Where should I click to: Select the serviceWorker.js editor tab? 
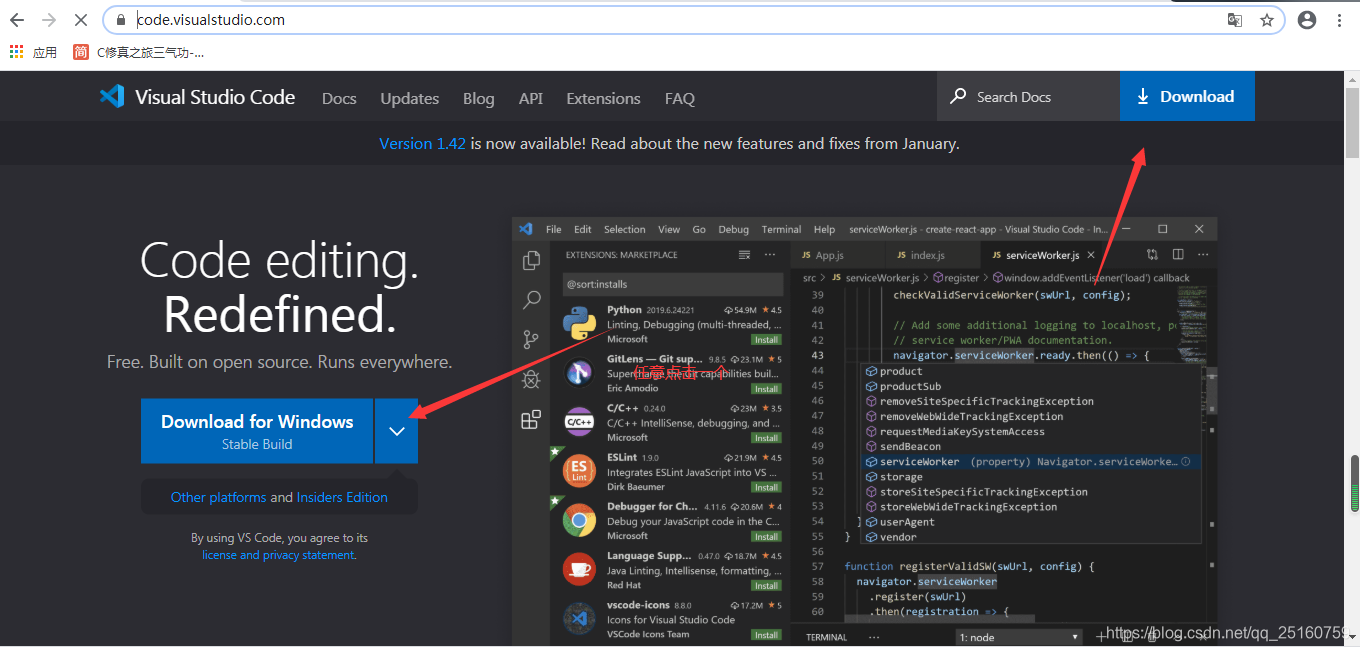coord(1041,255)
